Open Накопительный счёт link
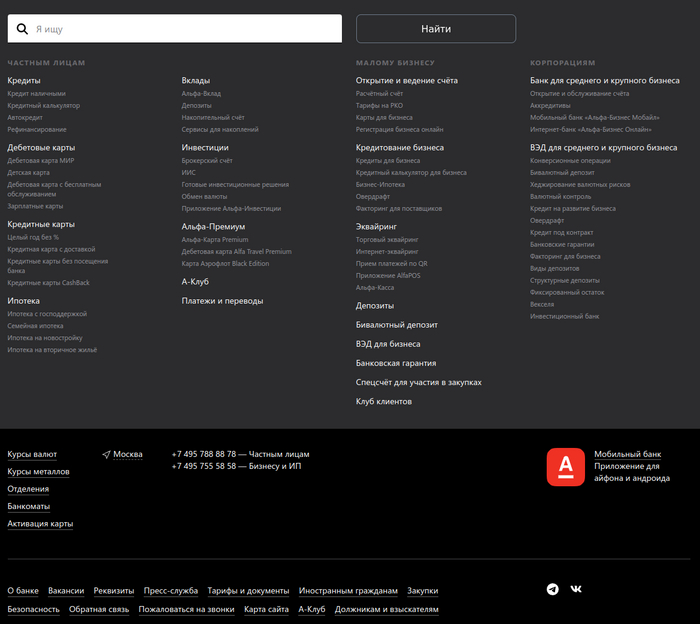The image size is (700, 624). coord(213,118)
